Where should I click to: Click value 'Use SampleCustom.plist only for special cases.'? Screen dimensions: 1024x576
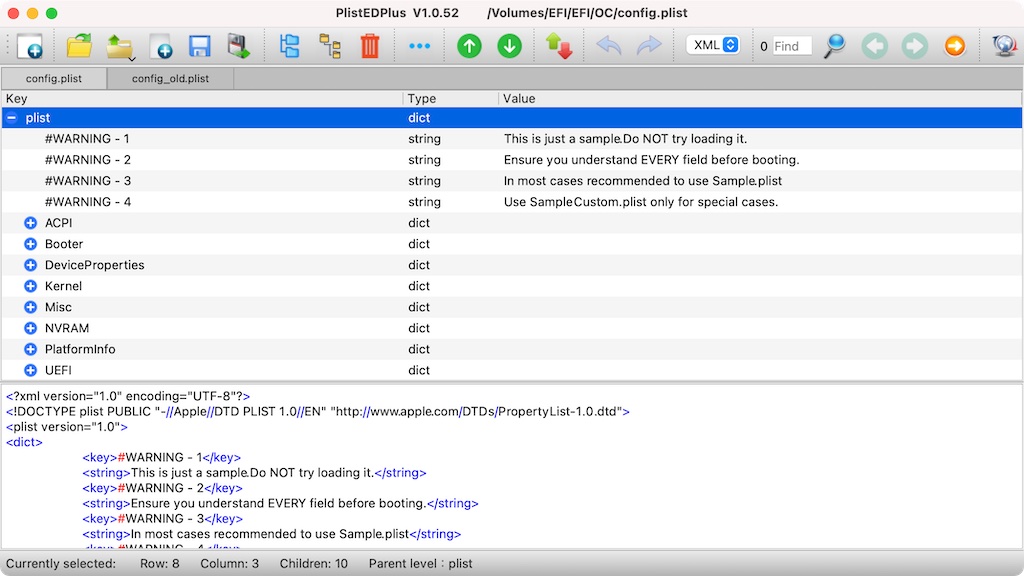pyautogui.click(x=641, y=202)
